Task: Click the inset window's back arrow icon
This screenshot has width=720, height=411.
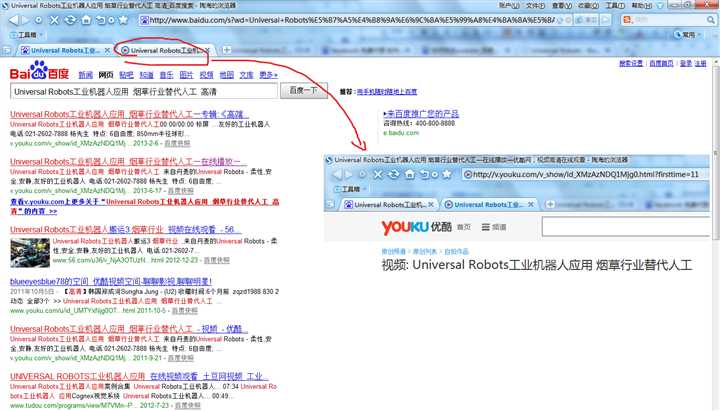Action: coord(337,175)
